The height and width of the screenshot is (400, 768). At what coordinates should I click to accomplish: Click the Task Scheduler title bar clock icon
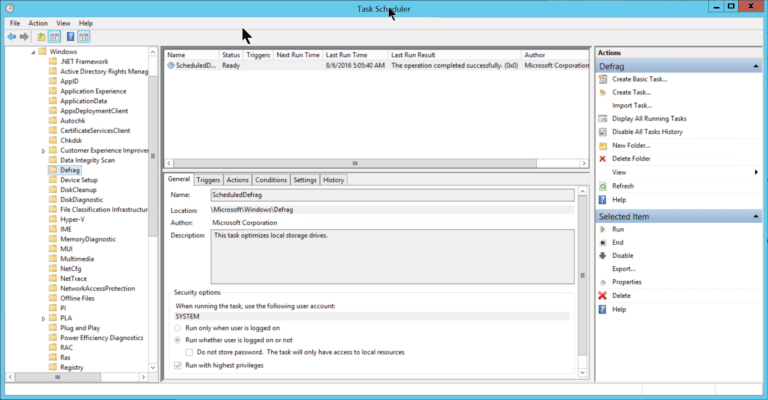[x=9, y=8]
